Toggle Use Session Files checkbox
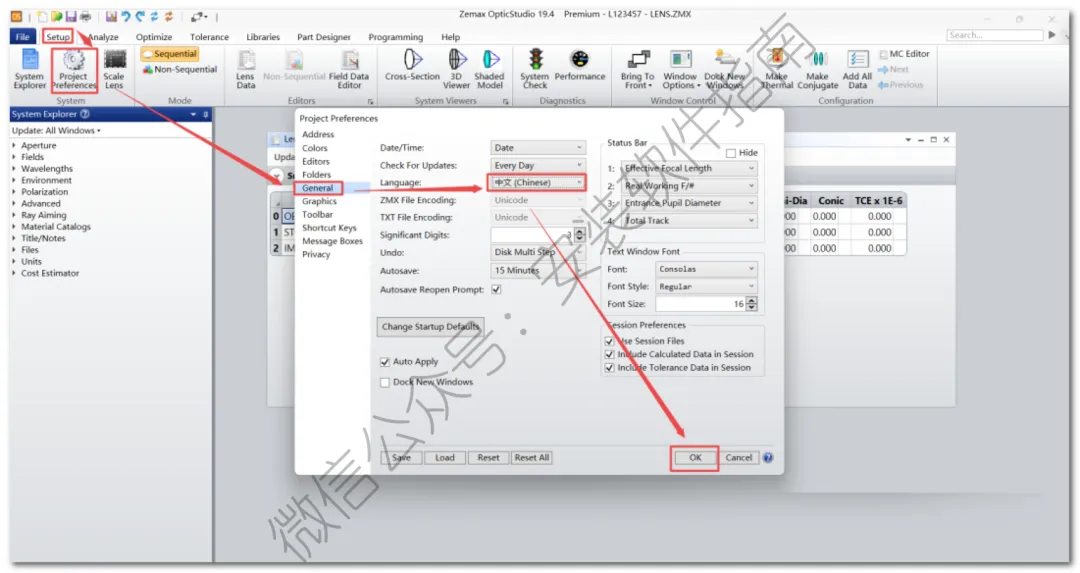1080x573 pixels. pos(610,341)
